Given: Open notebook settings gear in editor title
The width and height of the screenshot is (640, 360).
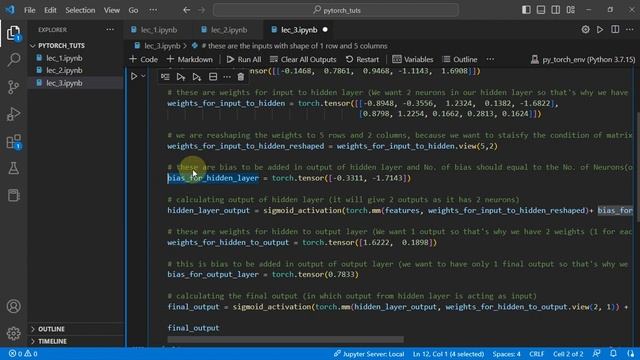Looking at the screenshot, I should click(x=585, y=29).
